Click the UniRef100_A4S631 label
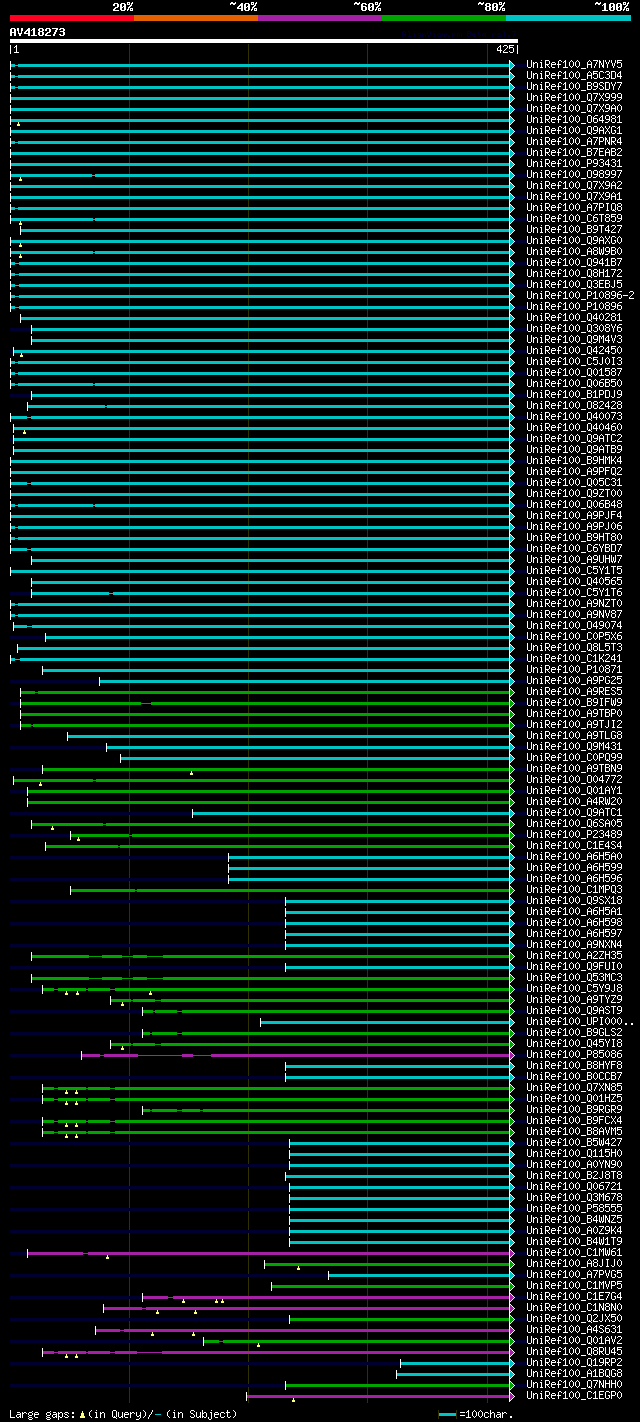 pyautogui.click(x=574, y=1329)
